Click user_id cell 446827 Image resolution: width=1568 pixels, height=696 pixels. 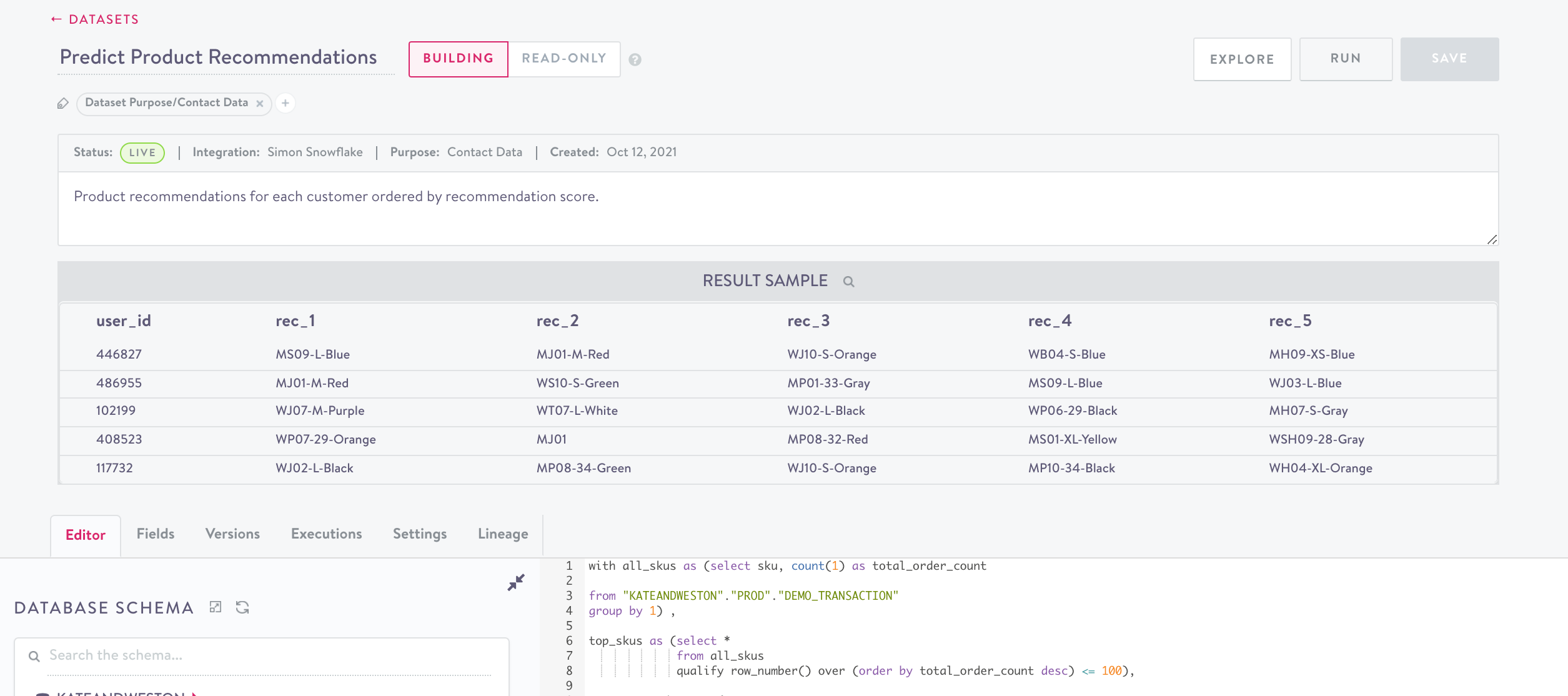[119, 354]
